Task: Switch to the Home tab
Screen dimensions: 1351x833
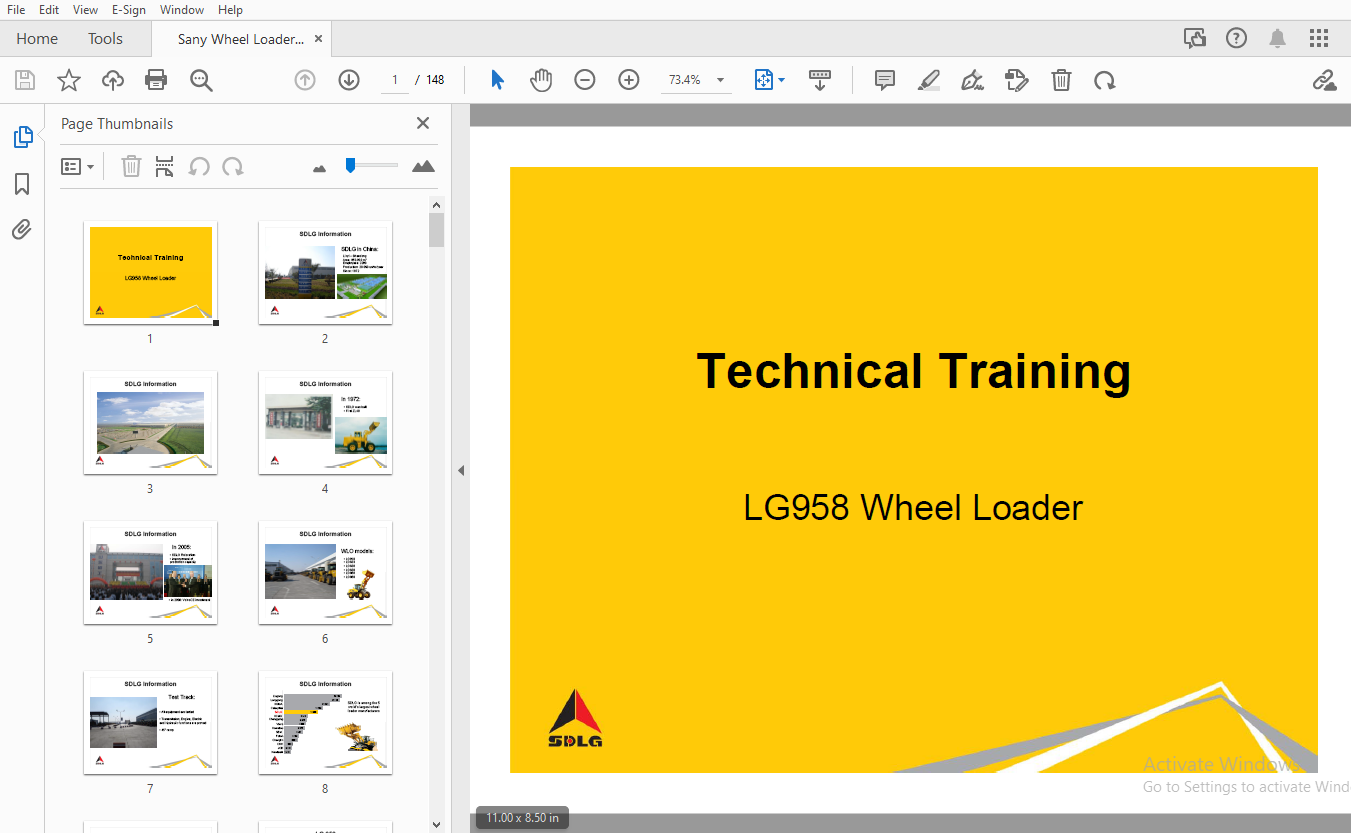Action: (x=37, y=39)
